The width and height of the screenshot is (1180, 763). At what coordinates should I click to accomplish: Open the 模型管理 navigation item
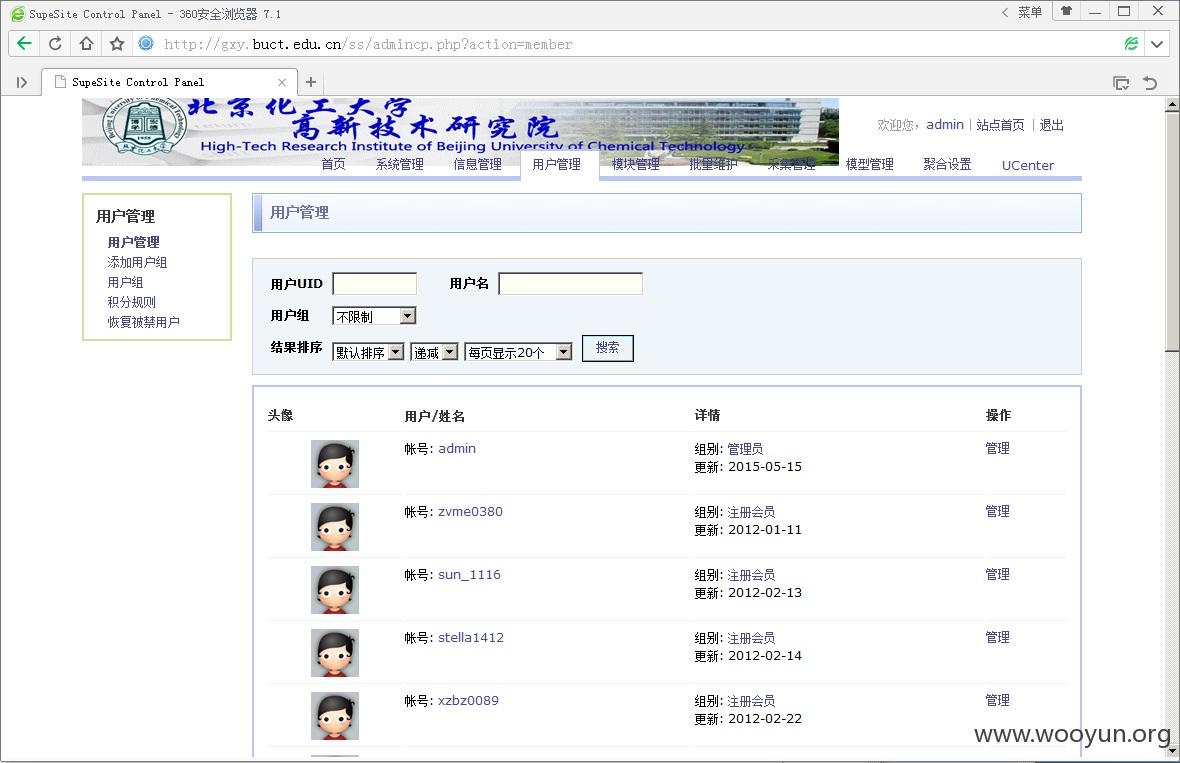coord(869,164)
